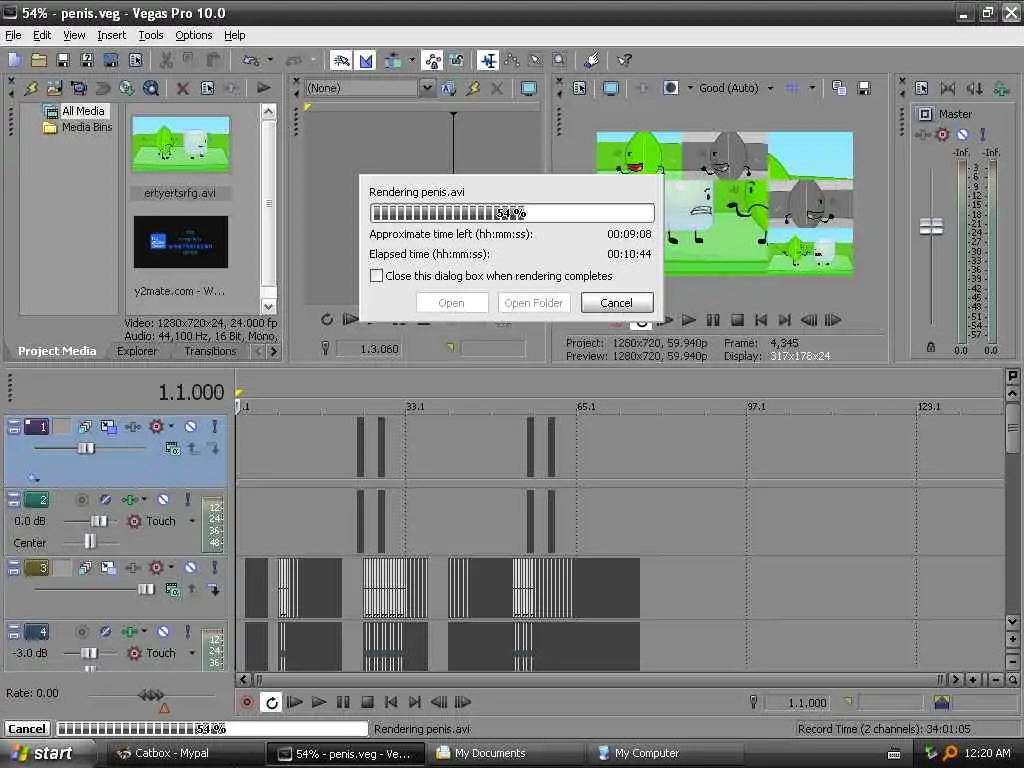
Task: Adjust the Master volume fader
Action: pyautogui.click(x=931, y=227)
